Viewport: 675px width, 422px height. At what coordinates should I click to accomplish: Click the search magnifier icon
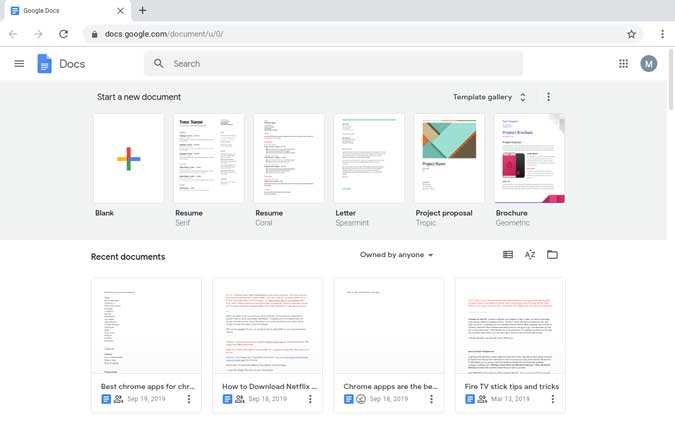(x=158, y=64)
